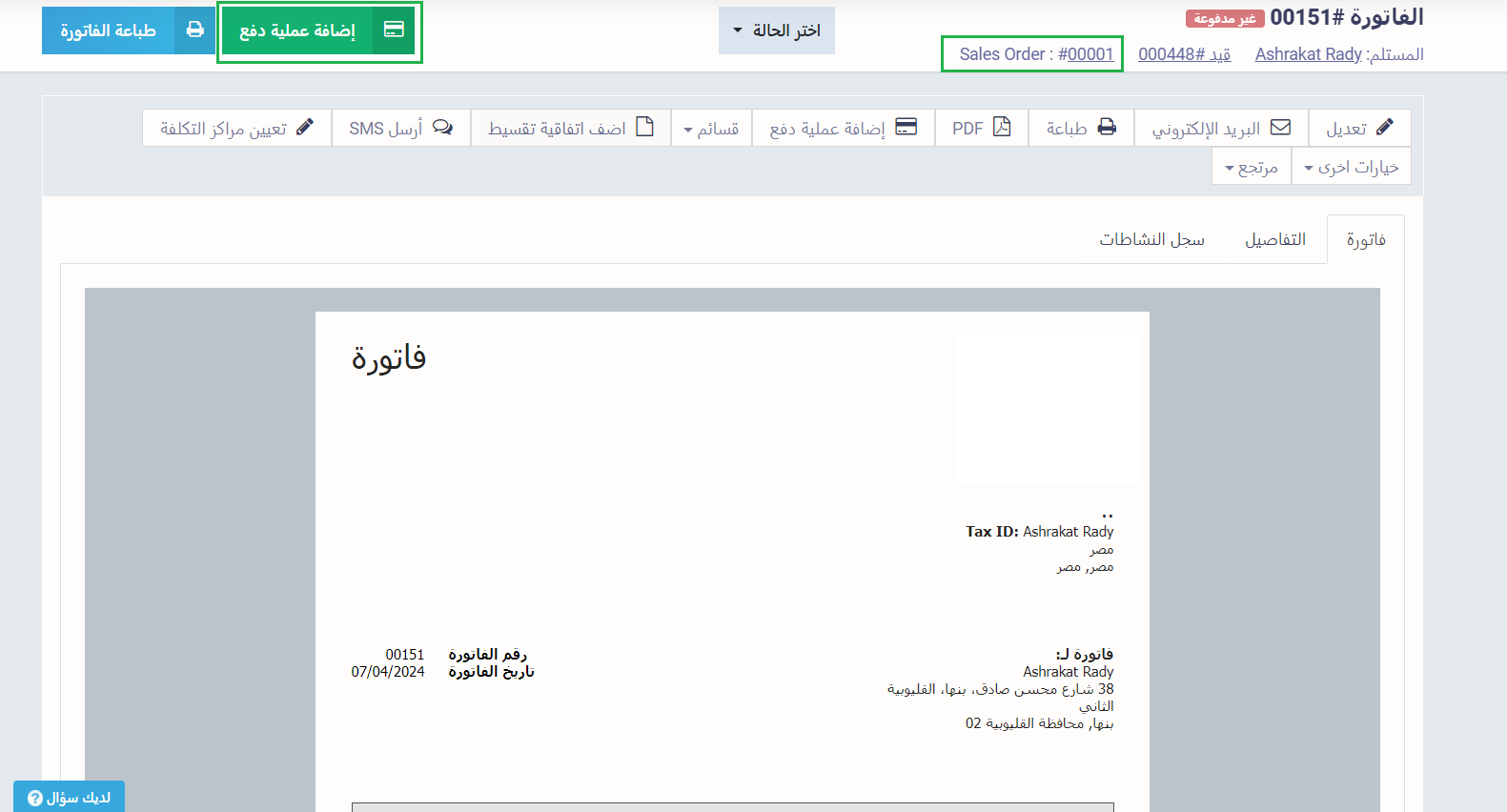Open the اختر الحالة status dropdown
This screenshot has height=812, width=1507.
(x=776, y=30)
